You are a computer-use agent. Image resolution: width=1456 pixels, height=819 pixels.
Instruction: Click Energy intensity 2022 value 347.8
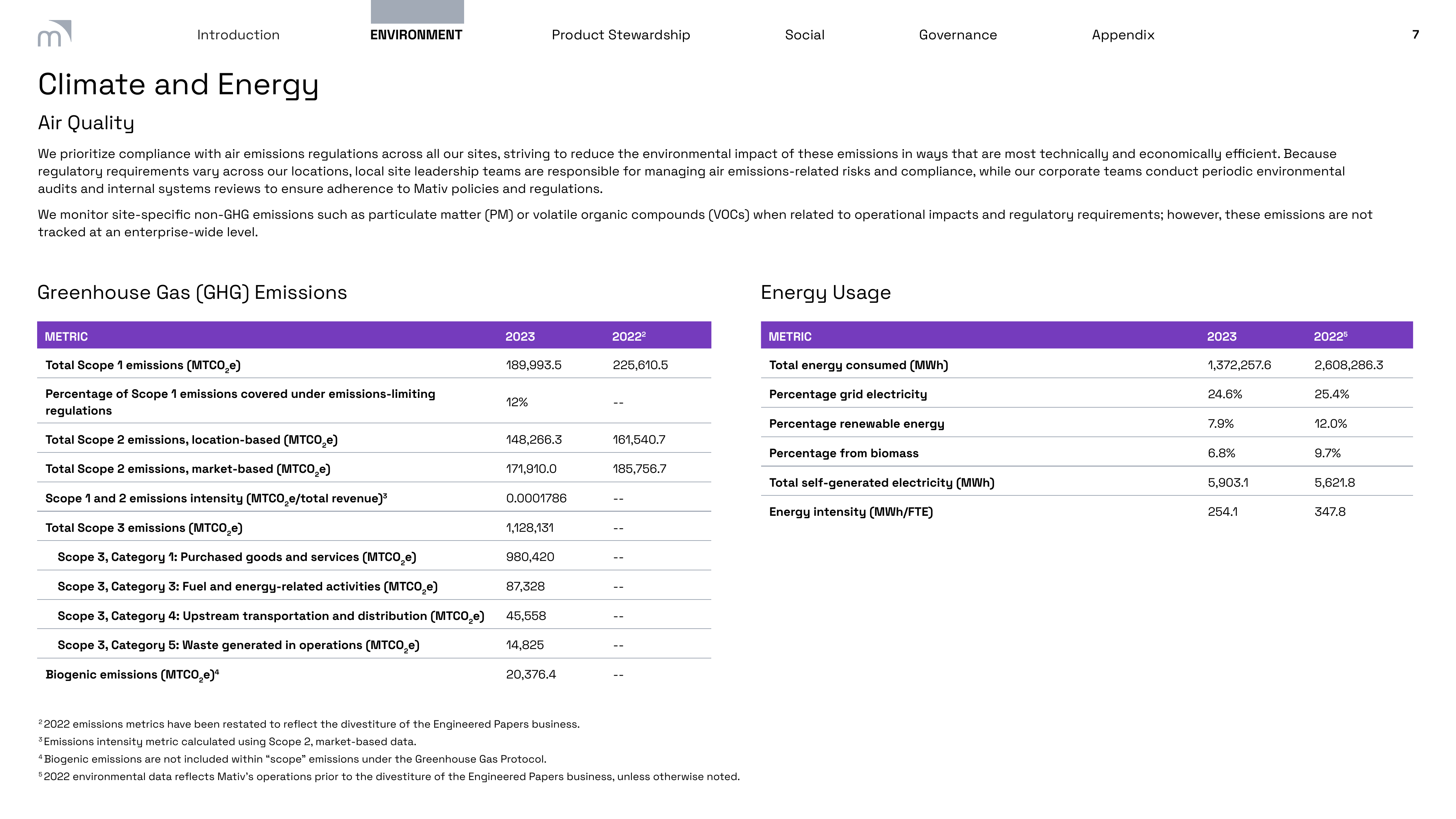point(1329,511)
